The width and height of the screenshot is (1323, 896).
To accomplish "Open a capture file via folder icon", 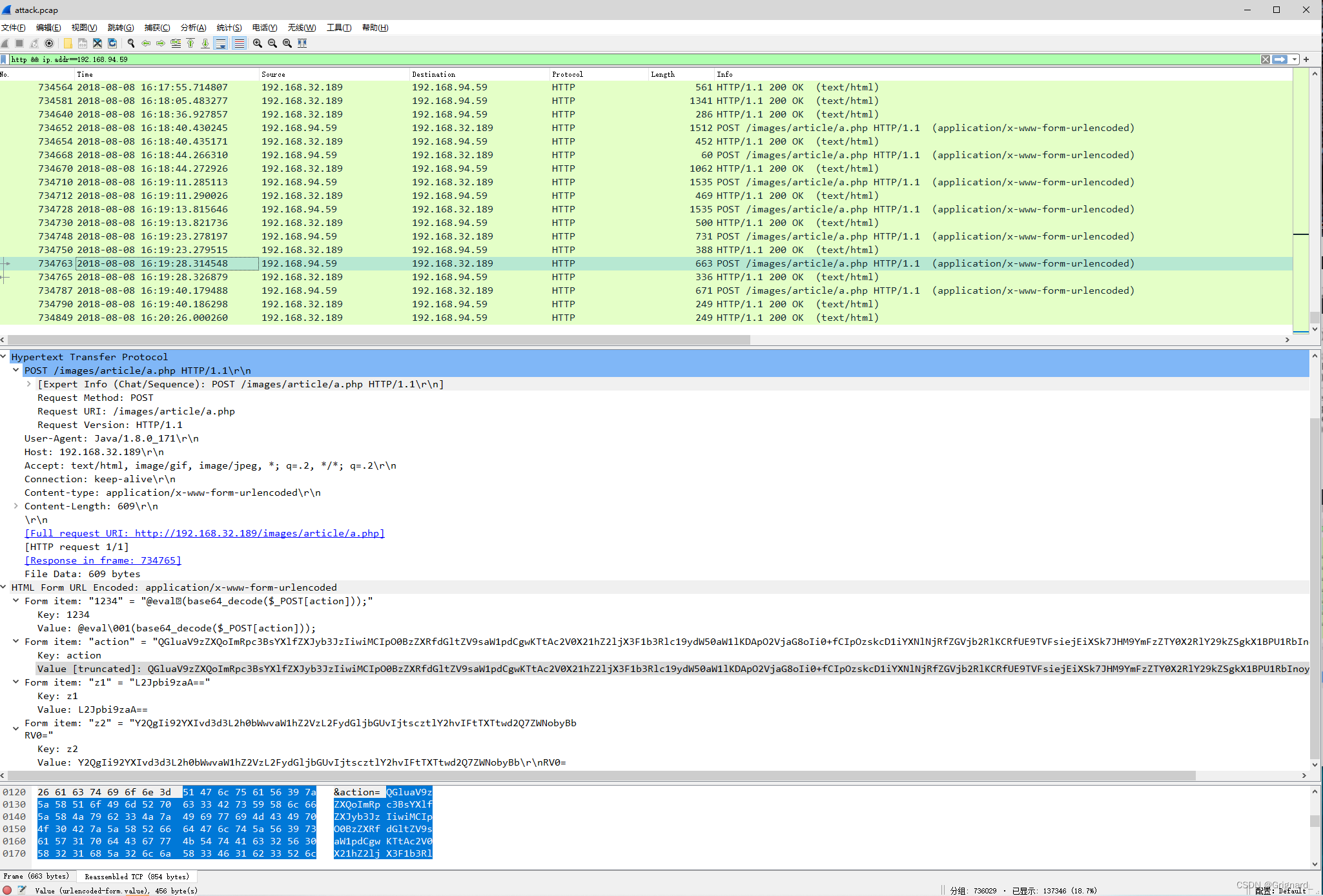I will [x=68, y=43].
